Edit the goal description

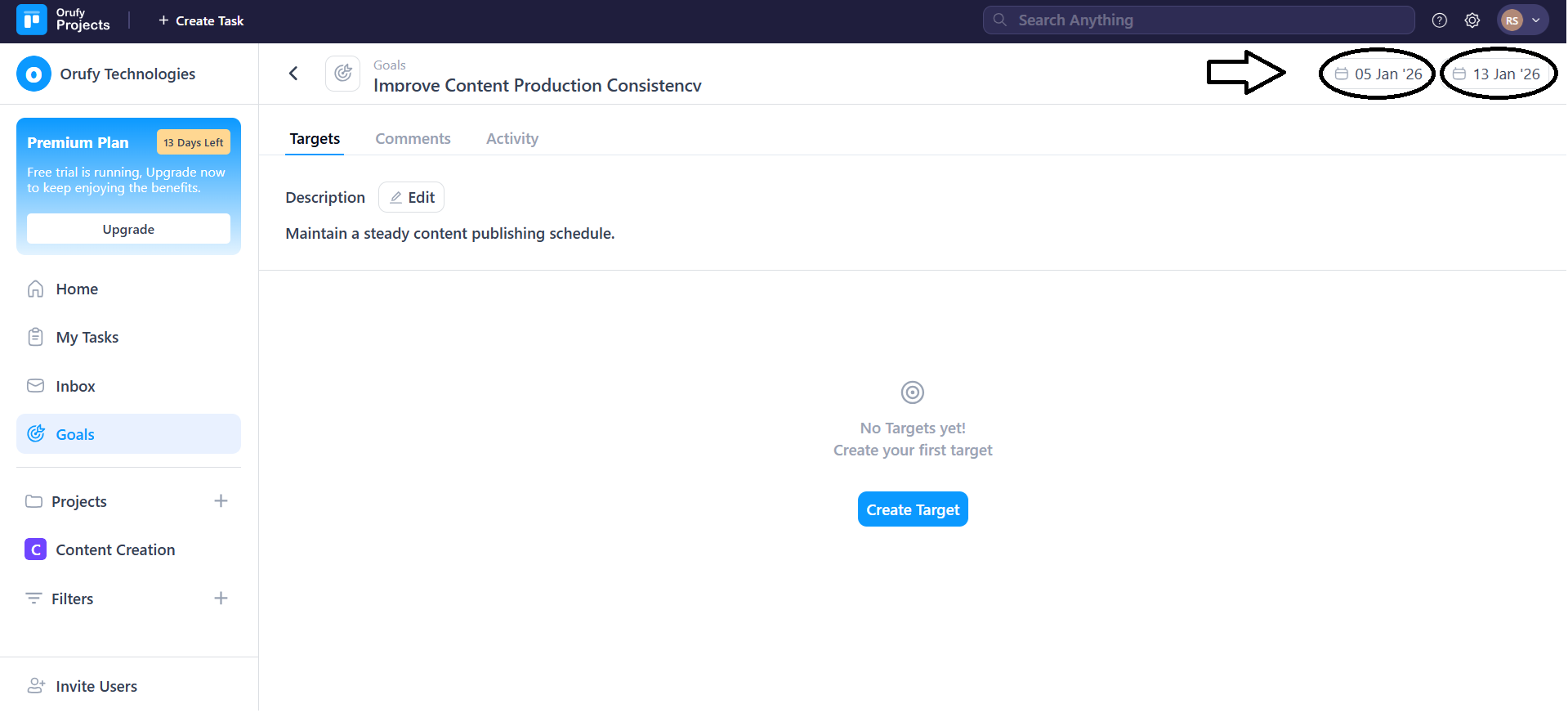pos(412,198)
